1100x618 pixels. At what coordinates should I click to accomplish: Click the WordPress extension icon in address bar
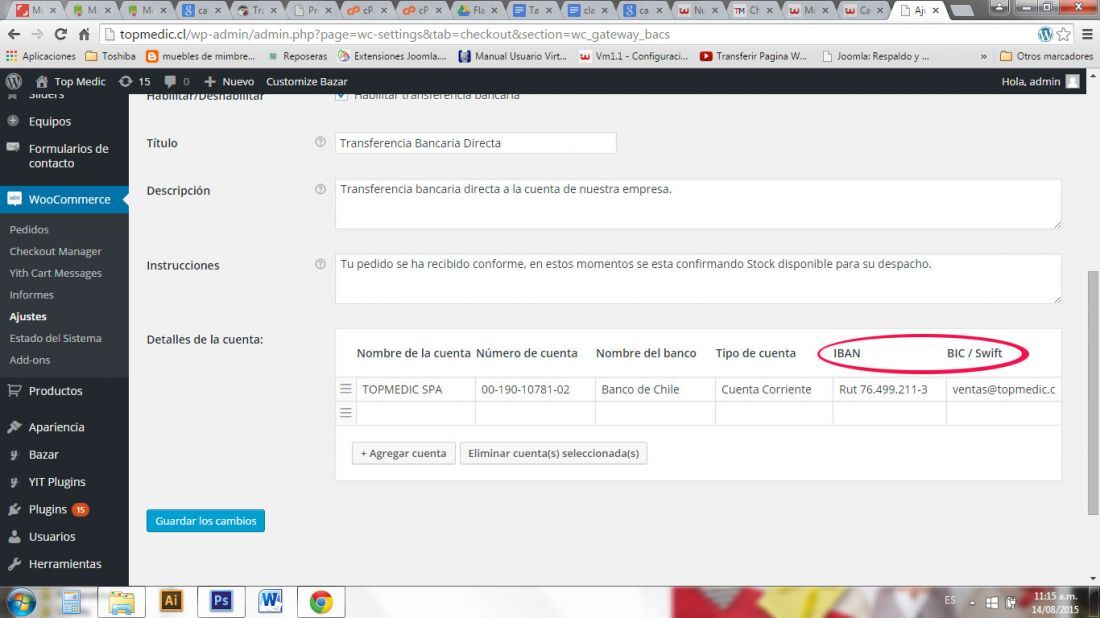1045,34
